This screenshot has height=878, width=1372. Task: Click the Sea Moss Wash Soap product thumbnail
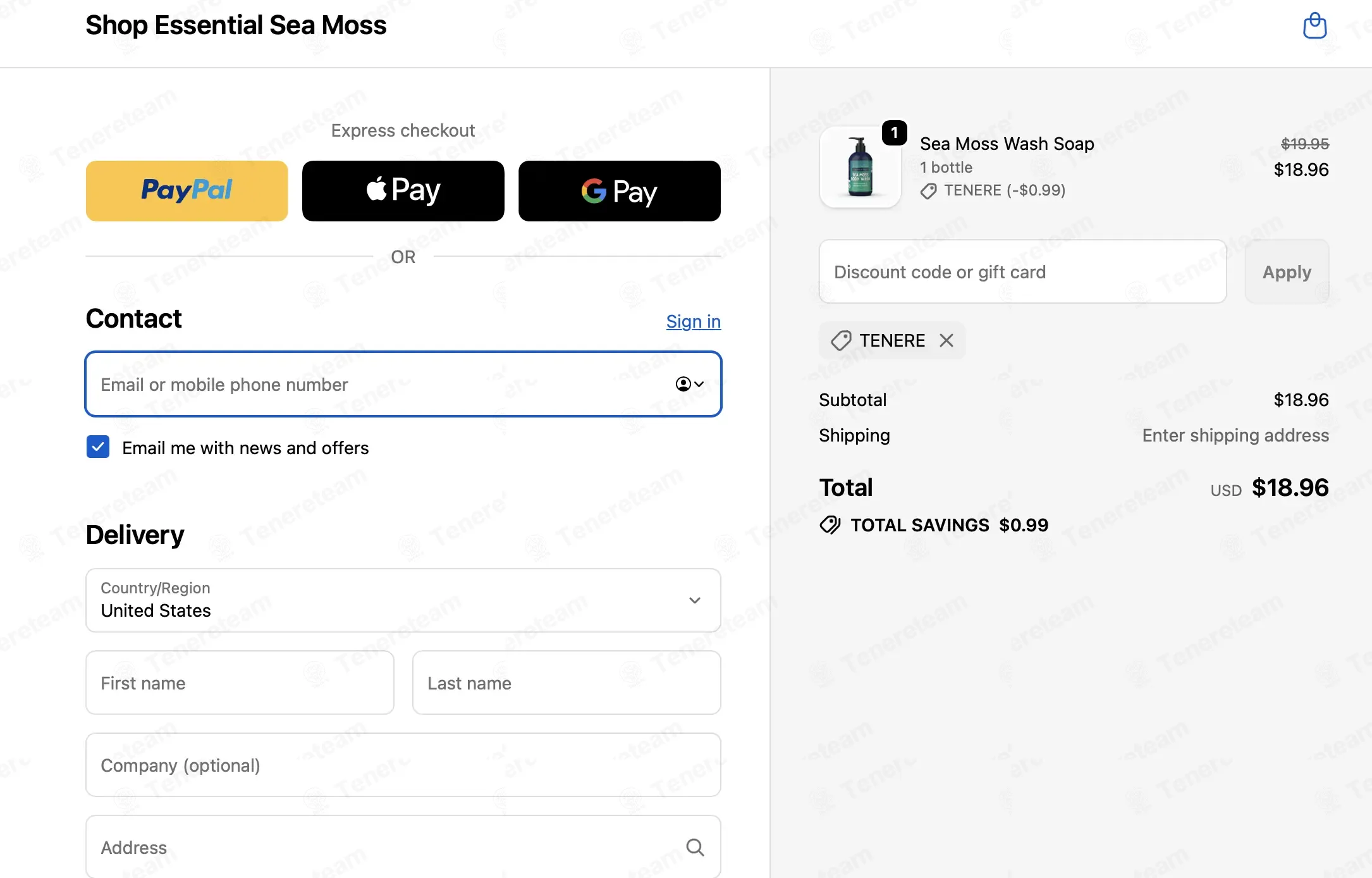861,167
